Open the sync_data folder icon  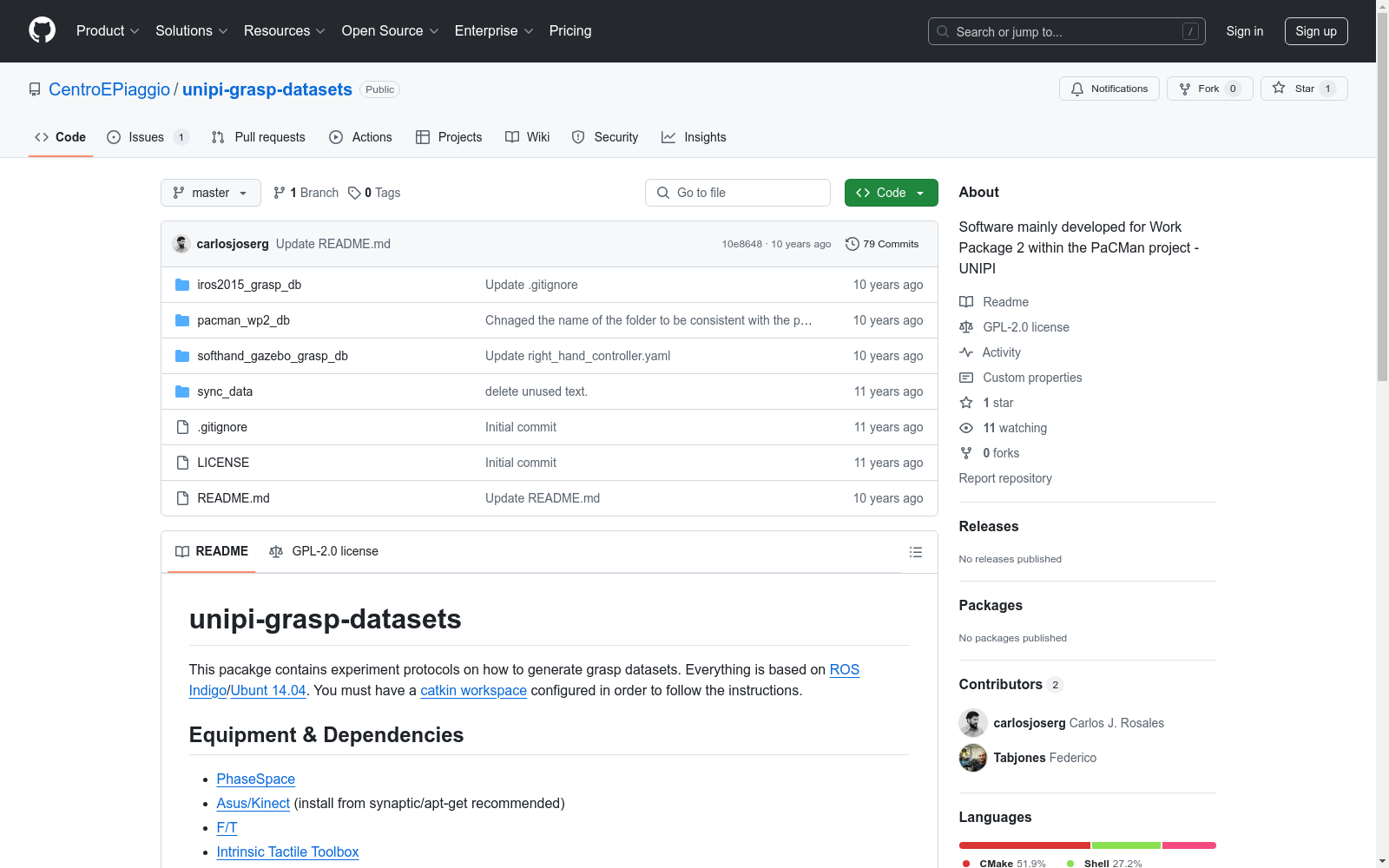(182, 391)
